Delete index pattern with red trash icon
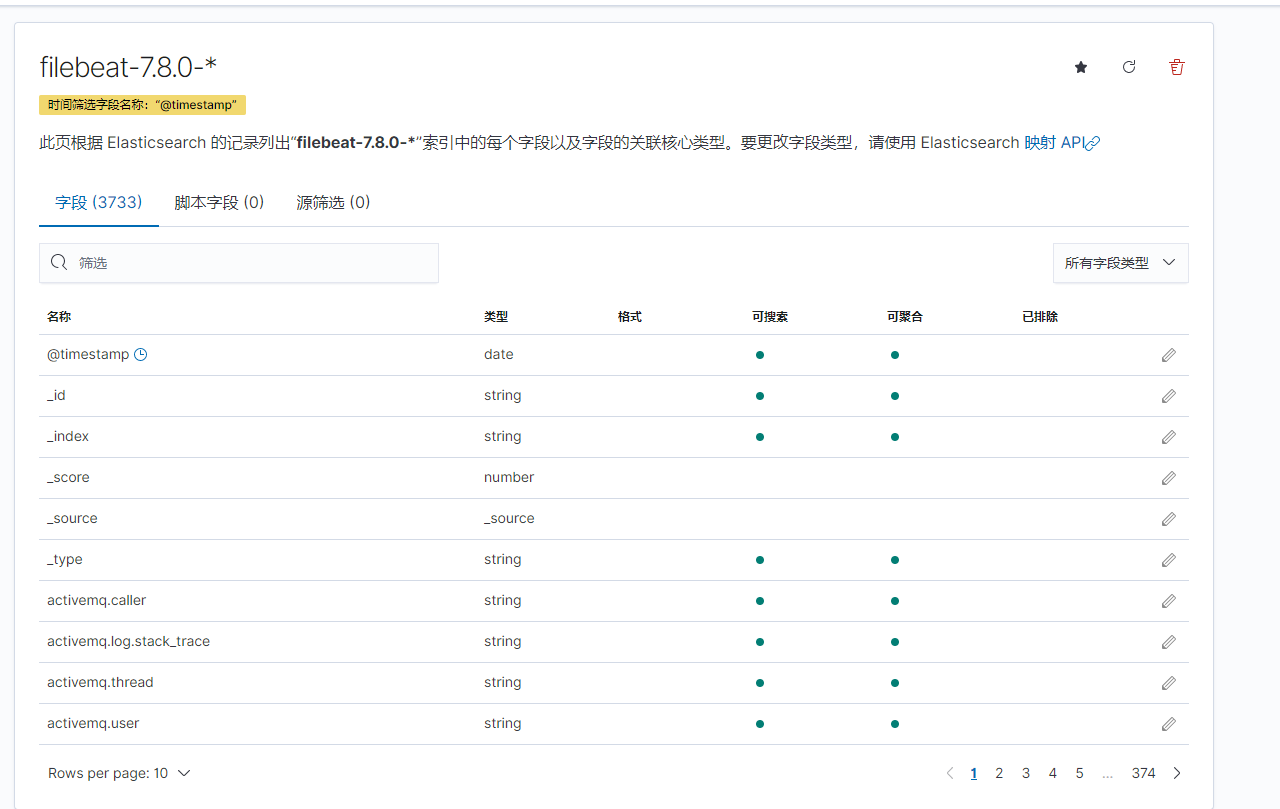This screenshot has width=1280, height=809. coord(1177,67)
